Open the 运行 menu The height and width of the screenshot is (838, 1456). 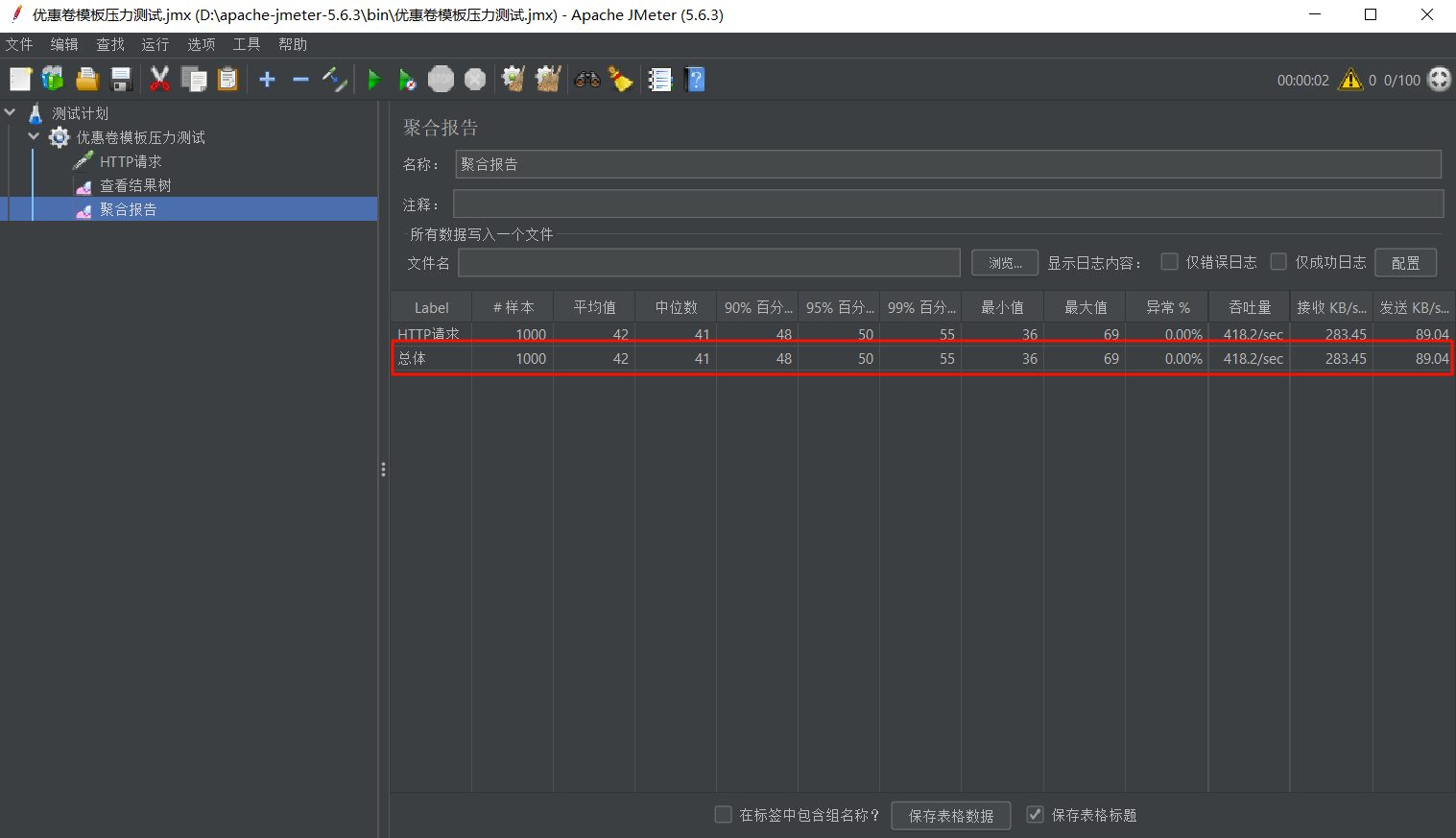tap(155, 44)
